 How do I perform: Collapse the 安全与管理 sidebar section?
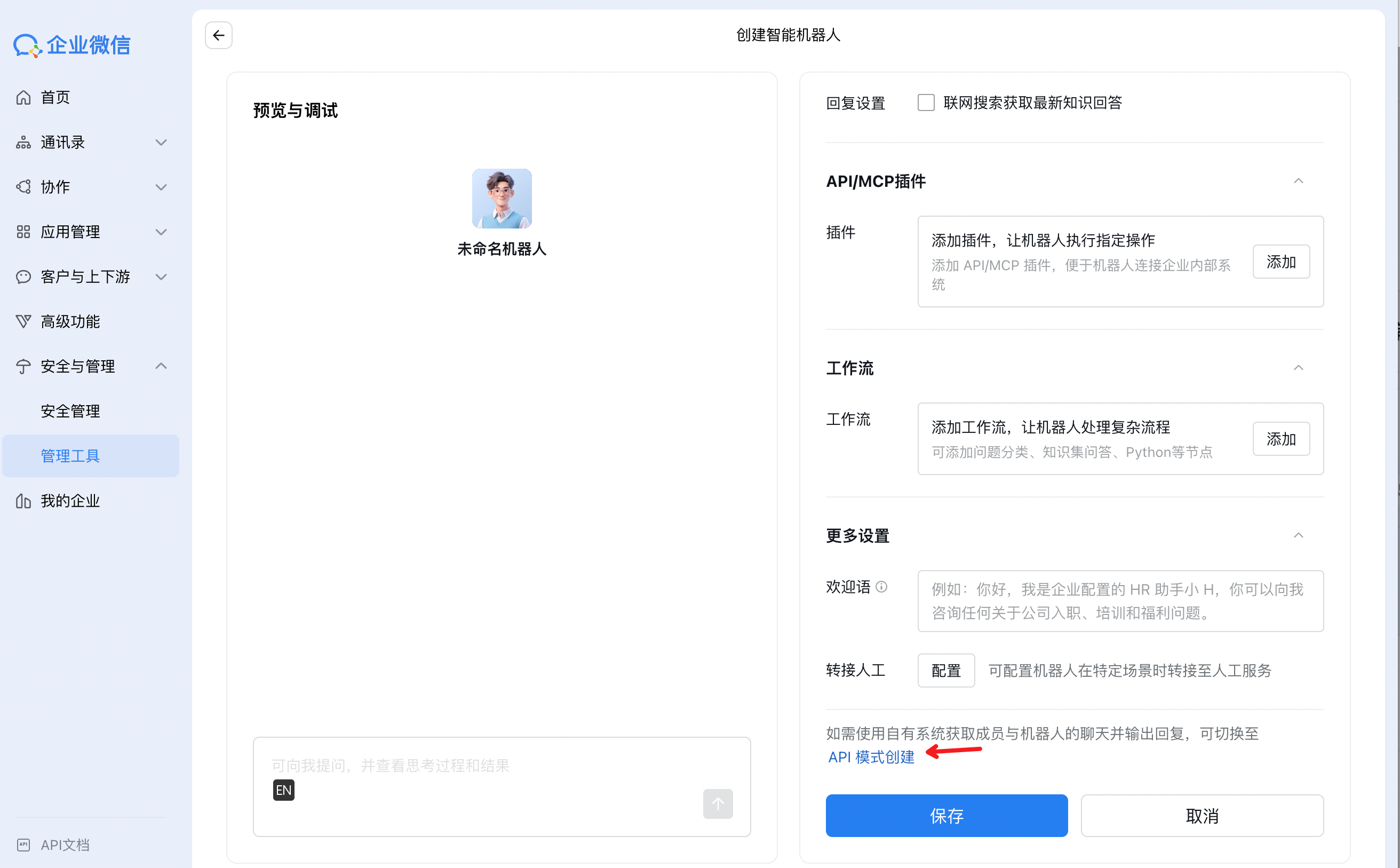161,366
